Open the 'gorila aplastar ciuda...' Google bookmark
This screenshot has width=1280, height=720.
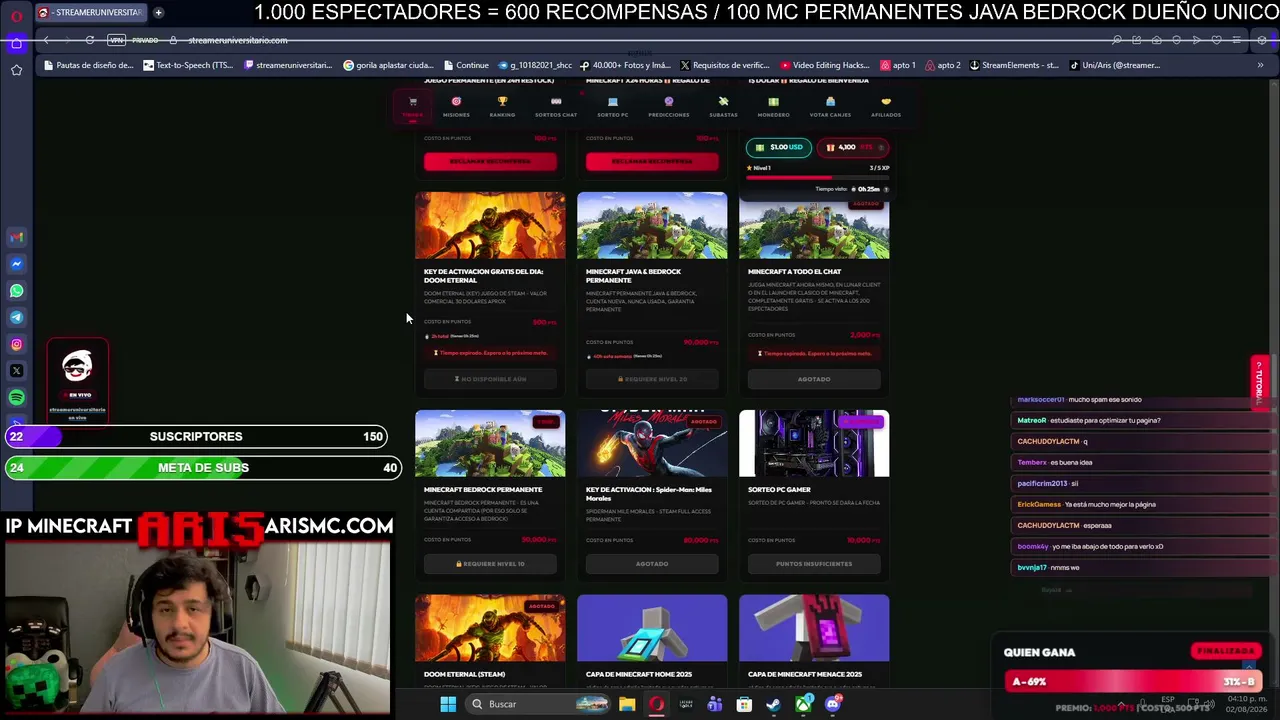coord(389,65)
